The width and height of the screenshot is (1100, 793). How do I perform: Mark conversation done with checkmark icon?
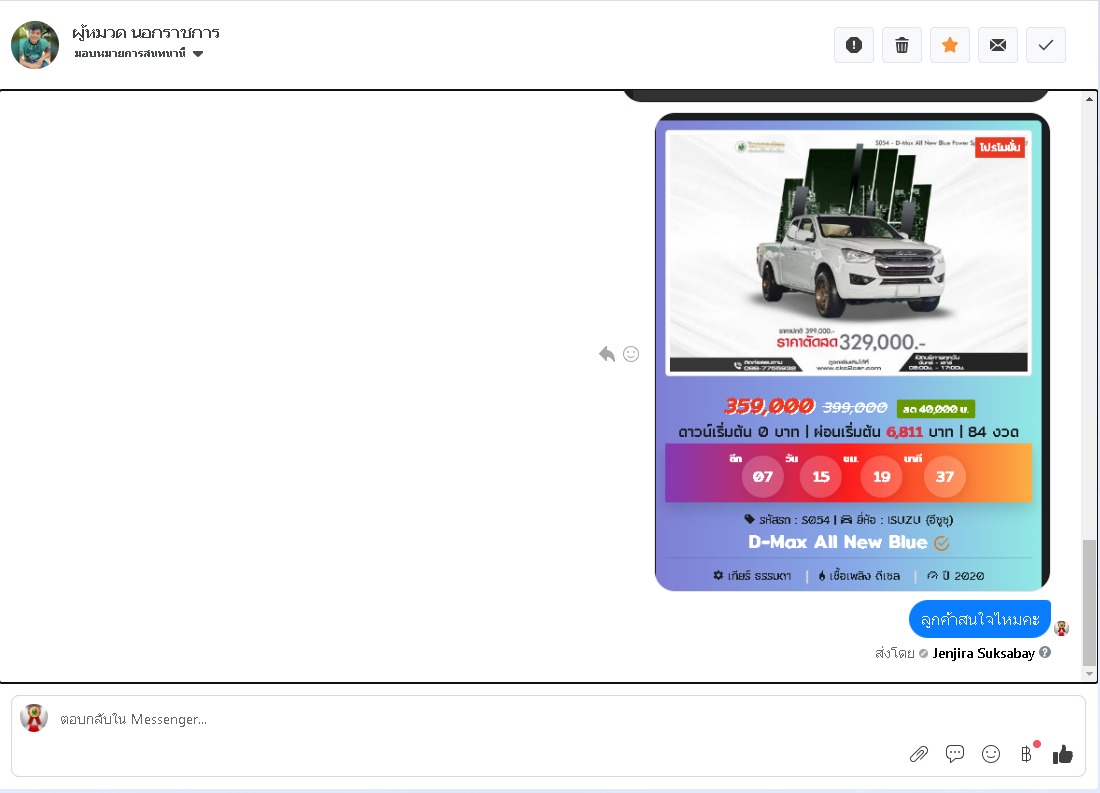tap(1046, 46)
